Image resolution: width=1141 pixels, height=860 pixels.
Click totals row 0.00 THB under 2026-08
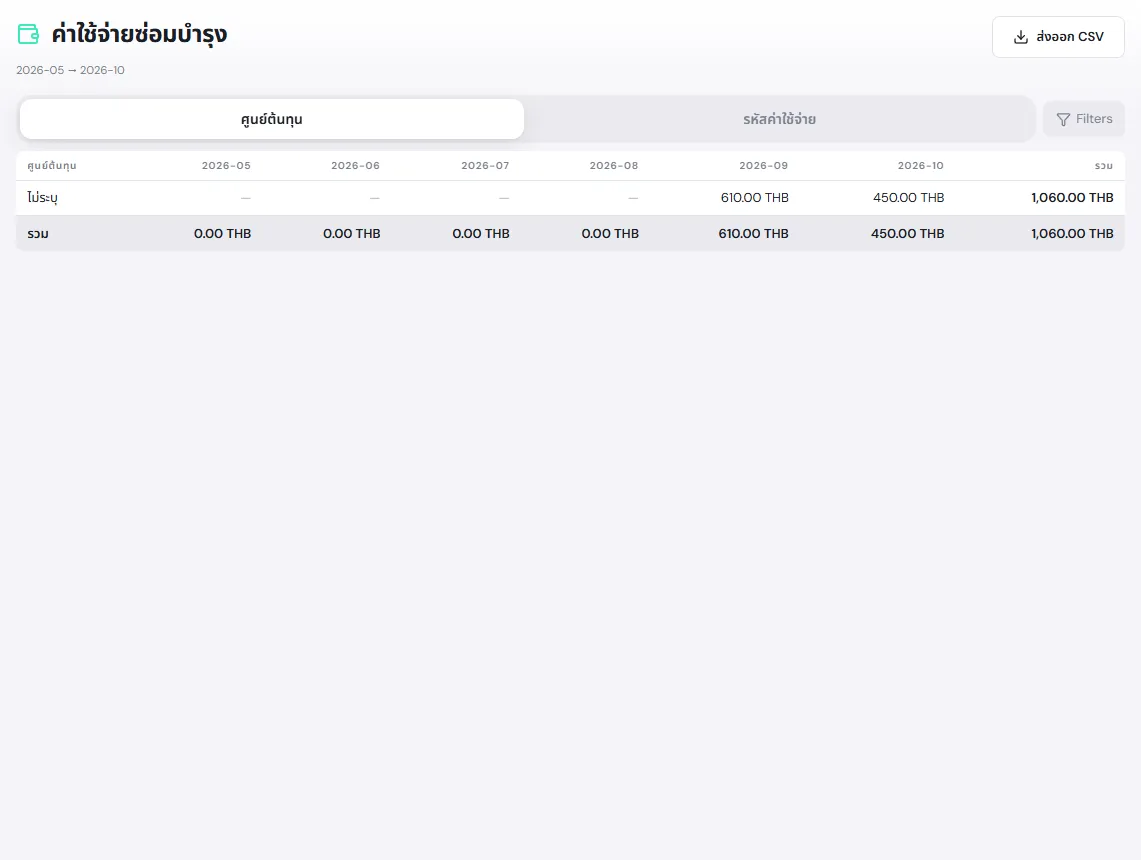[610, 234]
